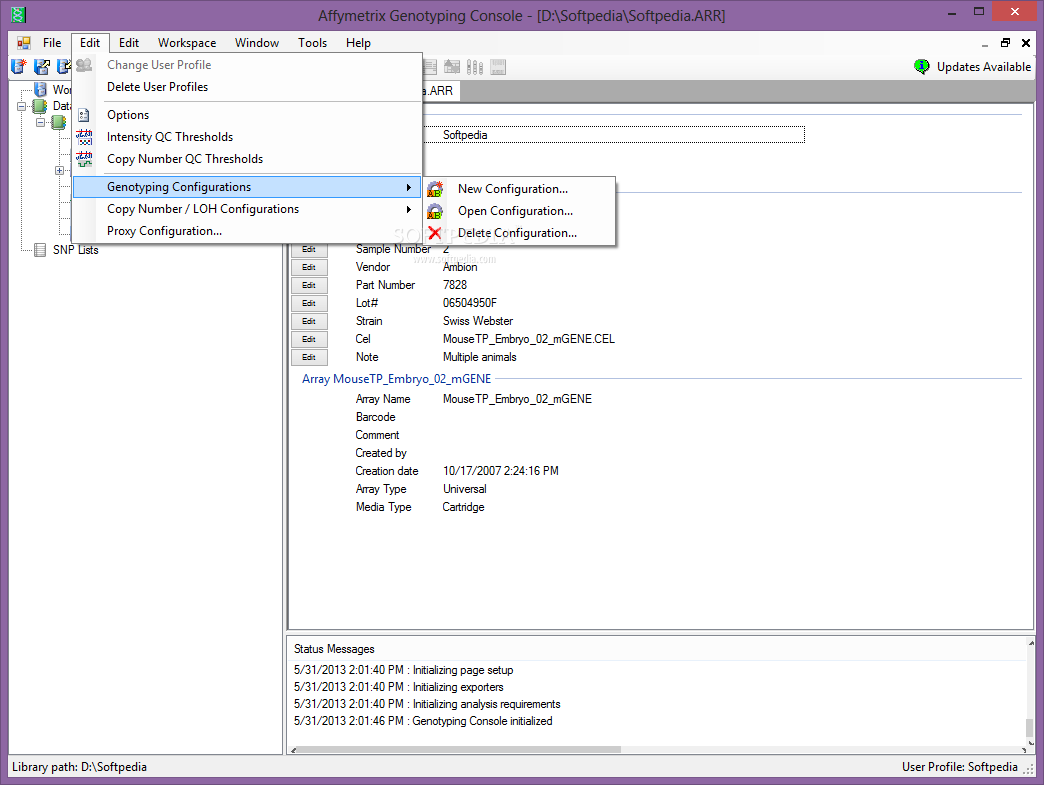
Task: Click the Creation date value 10/17/2007 2:24:16 PM
Action: tap(501, 471)
